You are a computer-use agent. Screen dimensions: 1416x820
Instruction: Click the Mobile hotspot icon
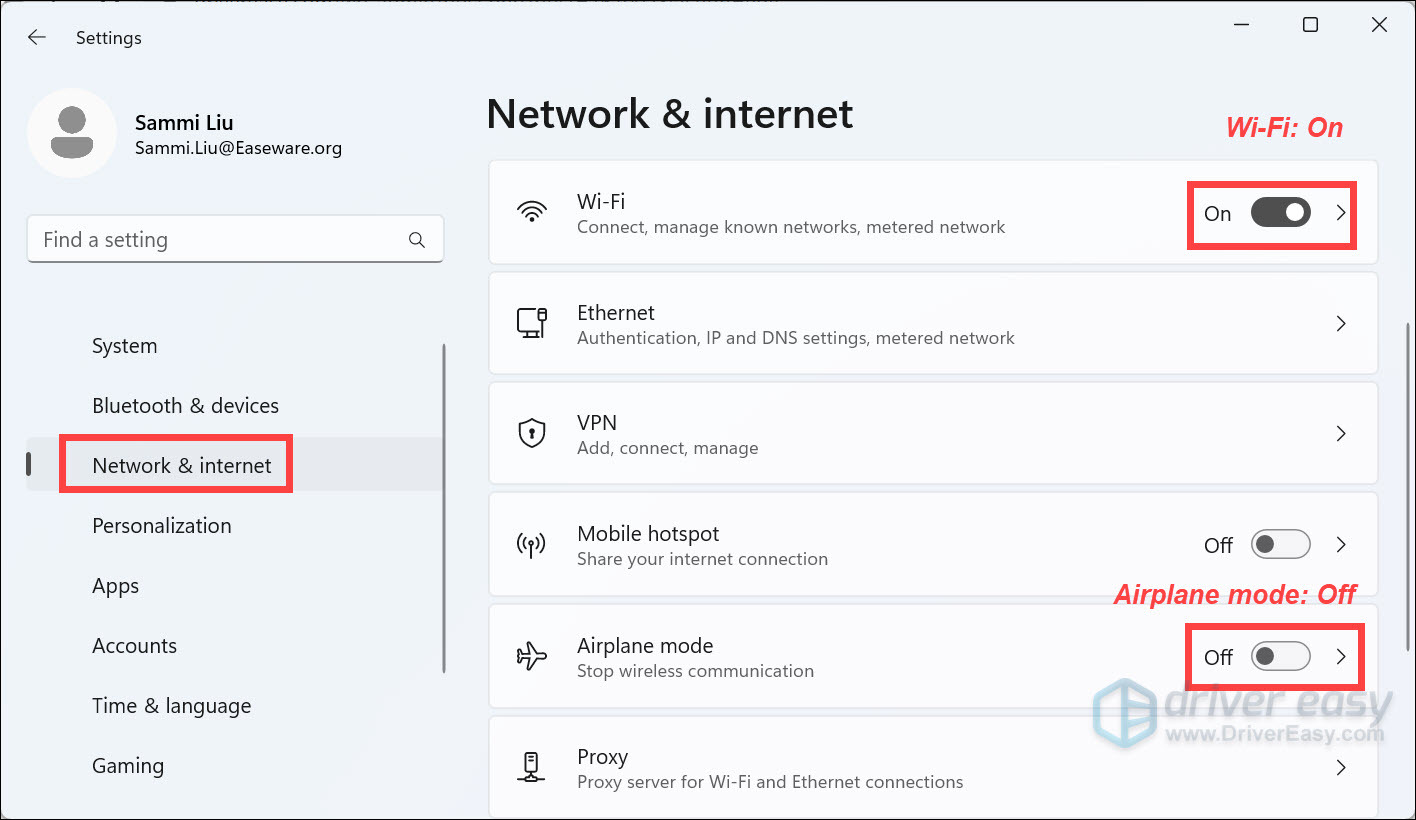tap(531, 545)
